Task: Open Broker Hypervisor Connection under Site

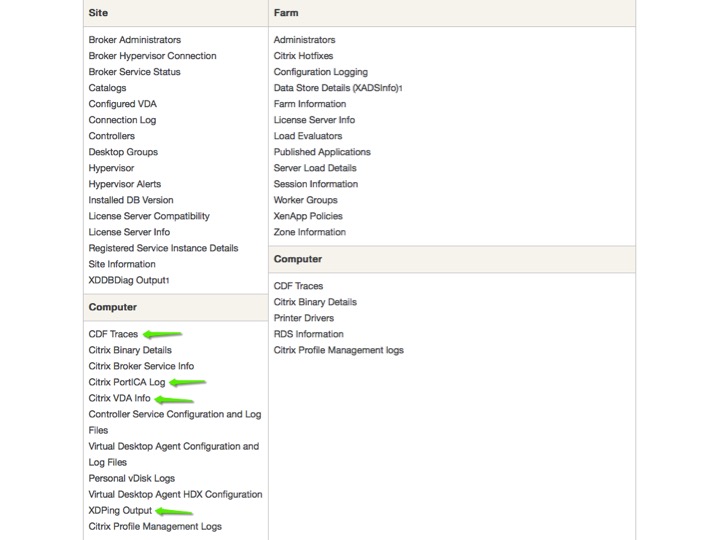Action: click(152, 56)
